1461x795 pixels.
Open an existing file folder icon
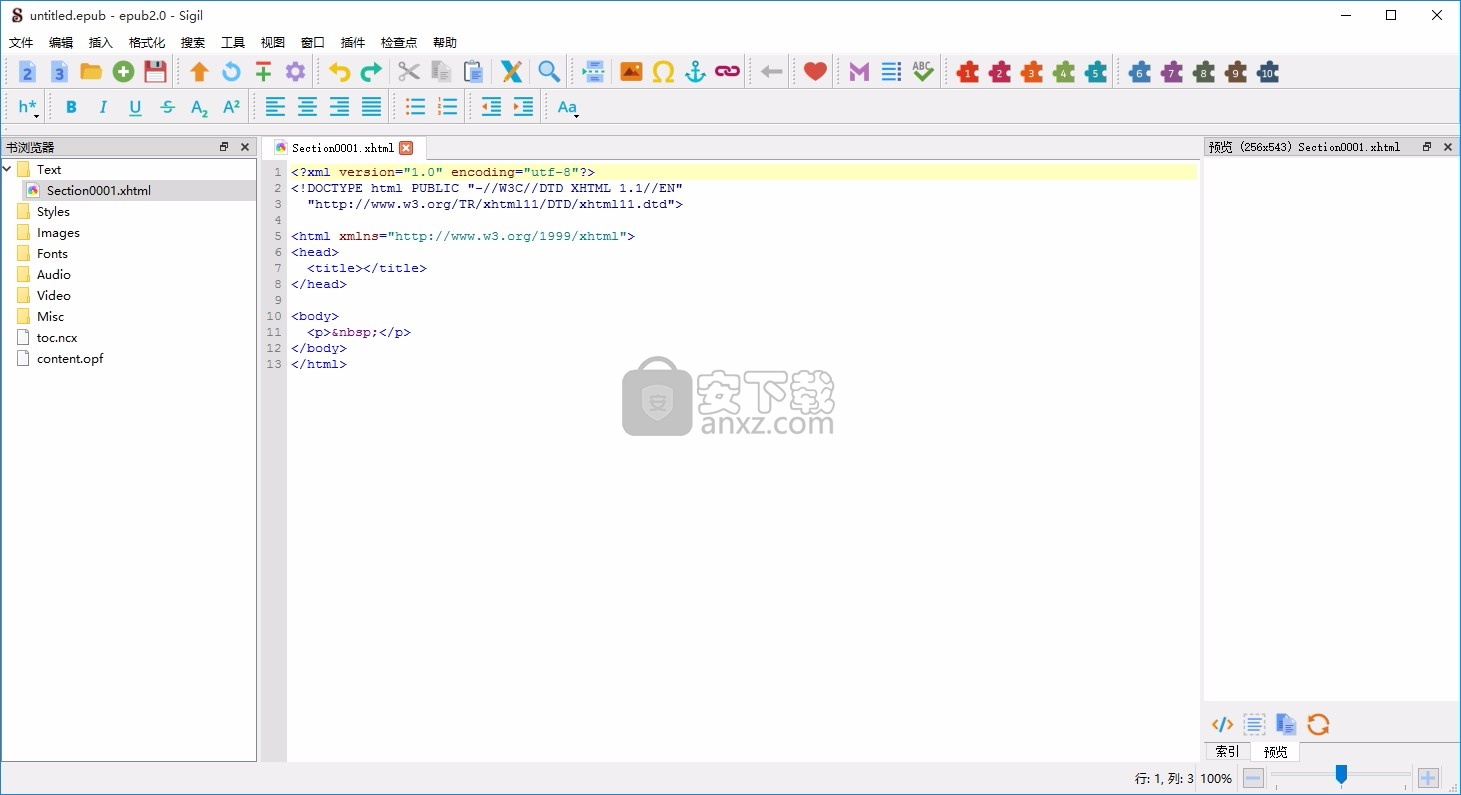pyautogui.click(x=91, y=72)
